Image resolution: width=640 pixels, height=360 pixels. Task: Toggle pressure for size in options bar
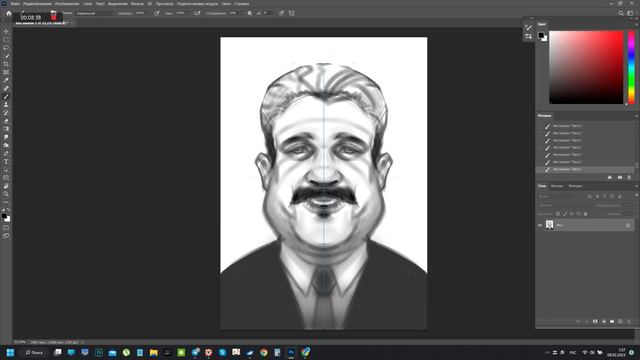(281, 13)
